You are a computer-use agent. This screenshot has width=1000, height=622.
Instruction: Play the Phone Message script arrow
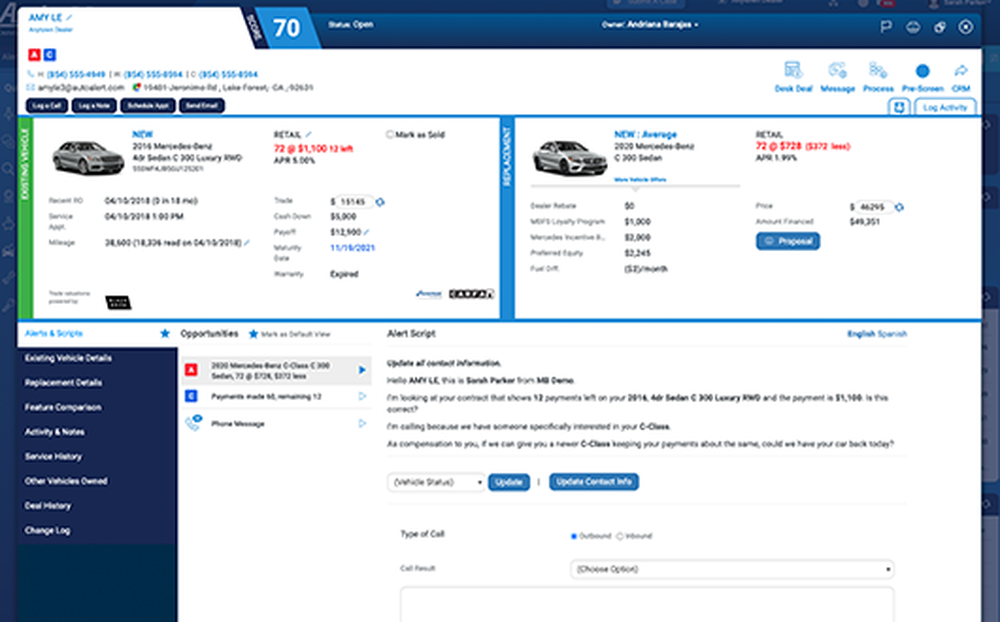click(x=362, y=424)
